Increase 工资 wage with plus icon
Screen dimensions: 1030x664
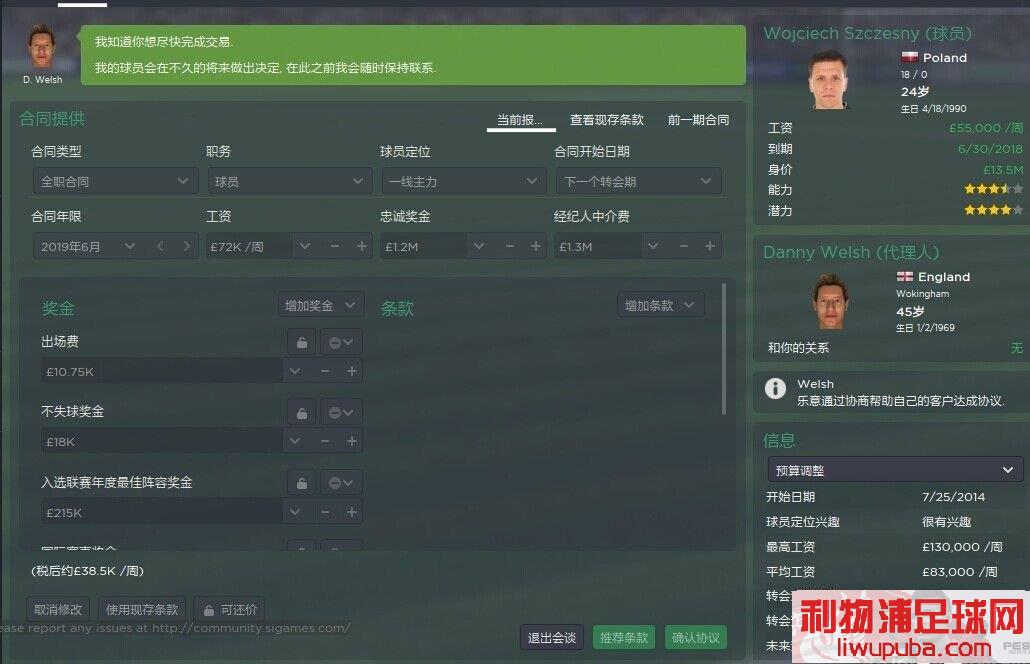[x=362, y=246]
